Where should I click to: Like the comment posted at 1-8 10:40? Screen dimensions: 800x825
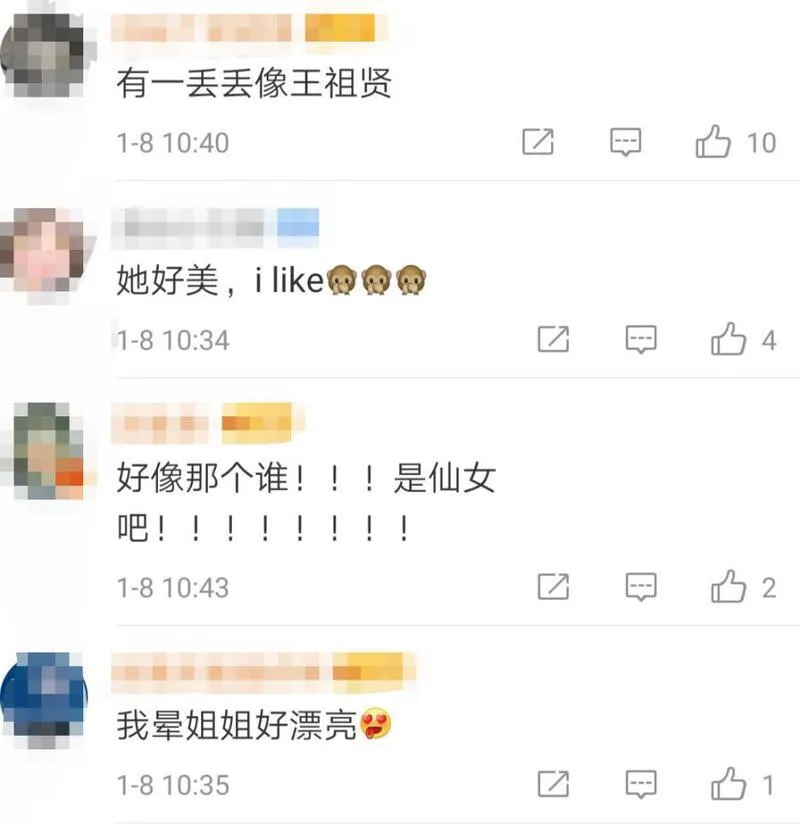(x=713, y=142)
